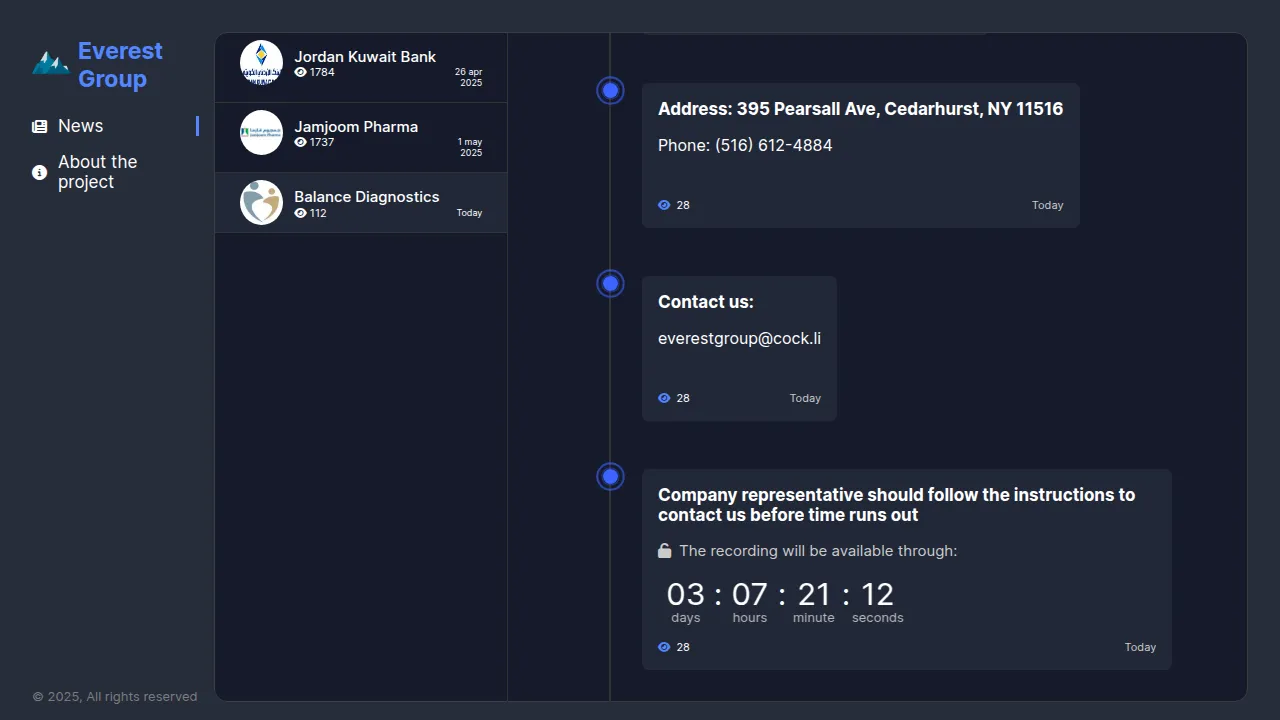Click the info icon beside About the project
1280x720 pixels.
click(39, 172)
